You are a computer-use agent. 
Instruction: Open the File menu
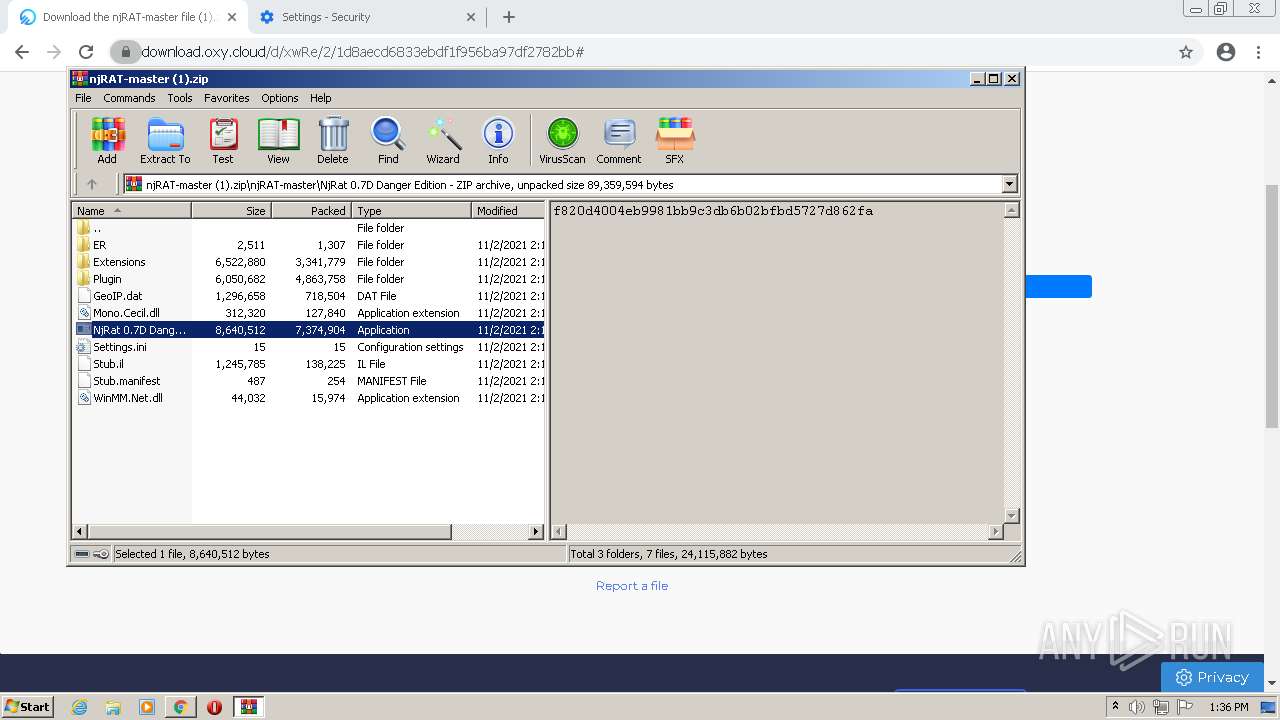point(83,98)
